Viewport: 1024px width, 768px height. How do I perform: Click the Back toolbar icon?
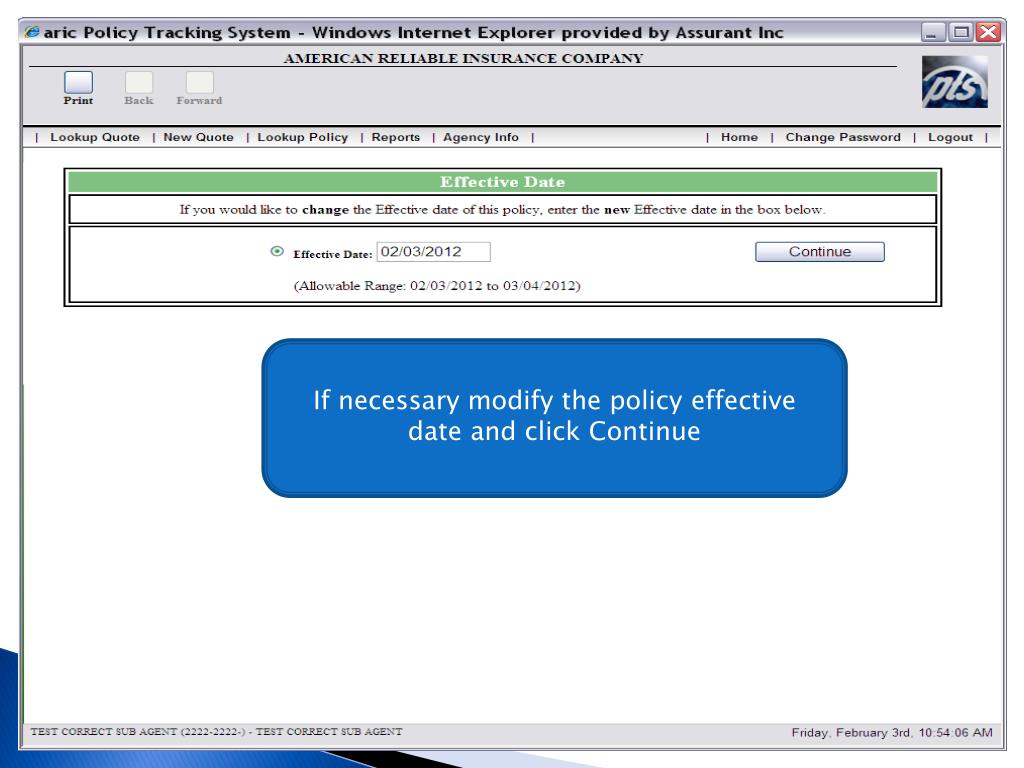139,83
